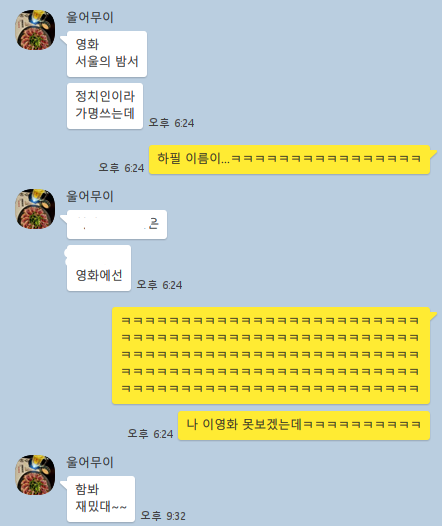
Task: Select the message bubble '함봐 재밌대~~'
Action: click(101, 499)
